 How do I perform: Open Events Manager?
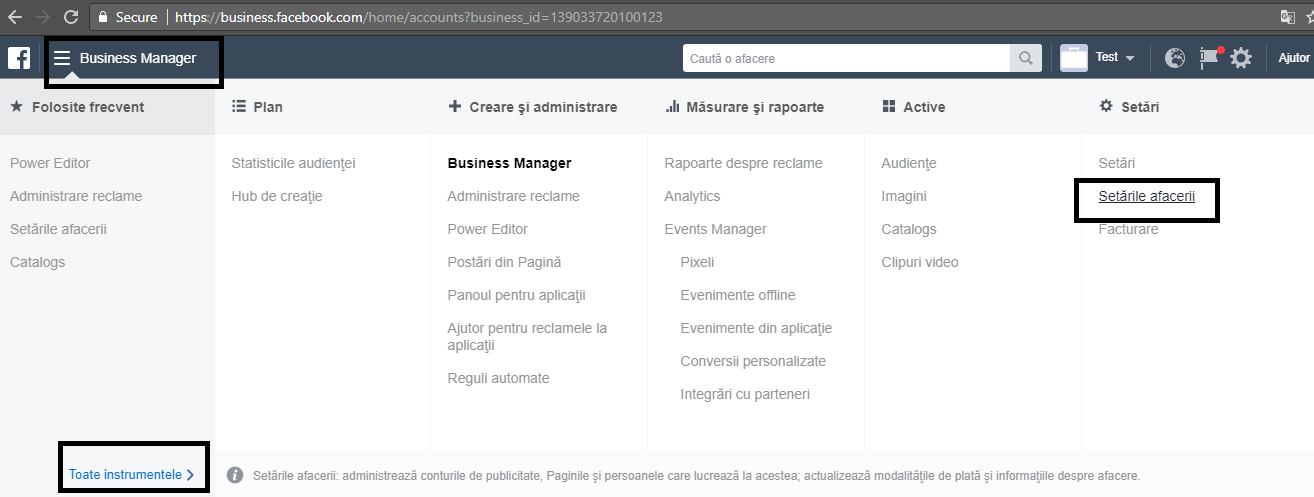pyautogui.click(x=715, y=229)
